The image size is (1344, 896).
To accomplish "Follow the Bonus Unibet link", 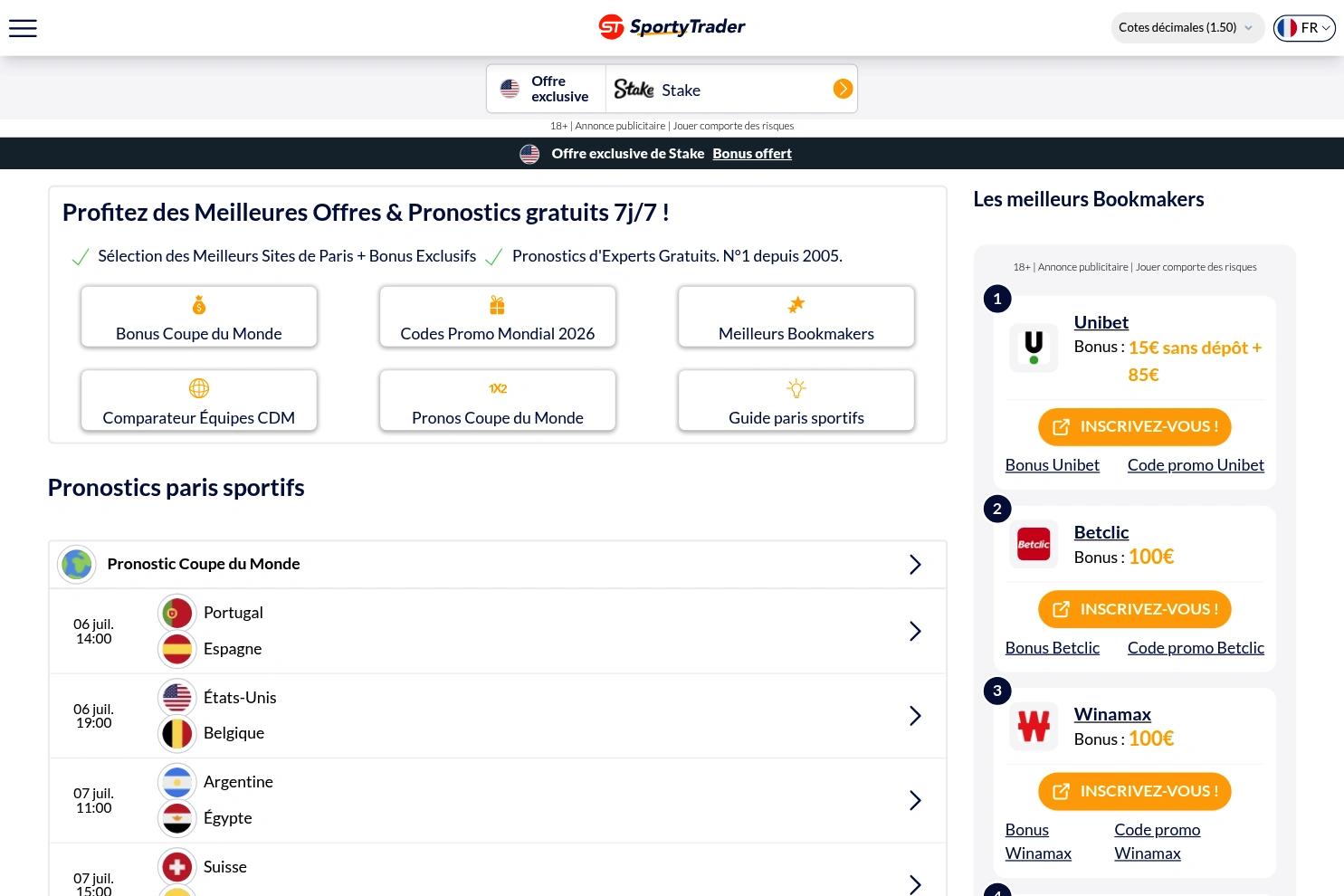I will pyautogui.click(x=1053, y=465).
